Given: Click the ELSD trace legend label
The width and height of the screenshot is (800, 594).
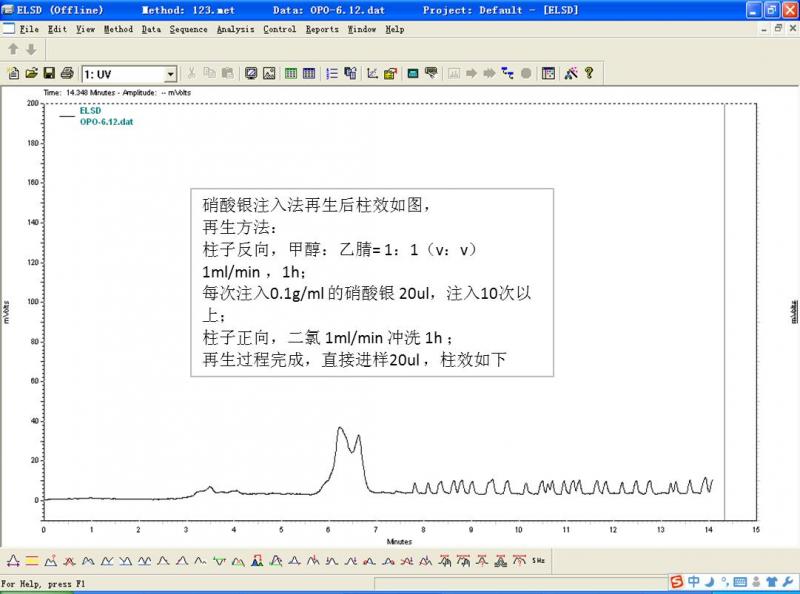Looking at the screenshot, I should click(90, 111).
